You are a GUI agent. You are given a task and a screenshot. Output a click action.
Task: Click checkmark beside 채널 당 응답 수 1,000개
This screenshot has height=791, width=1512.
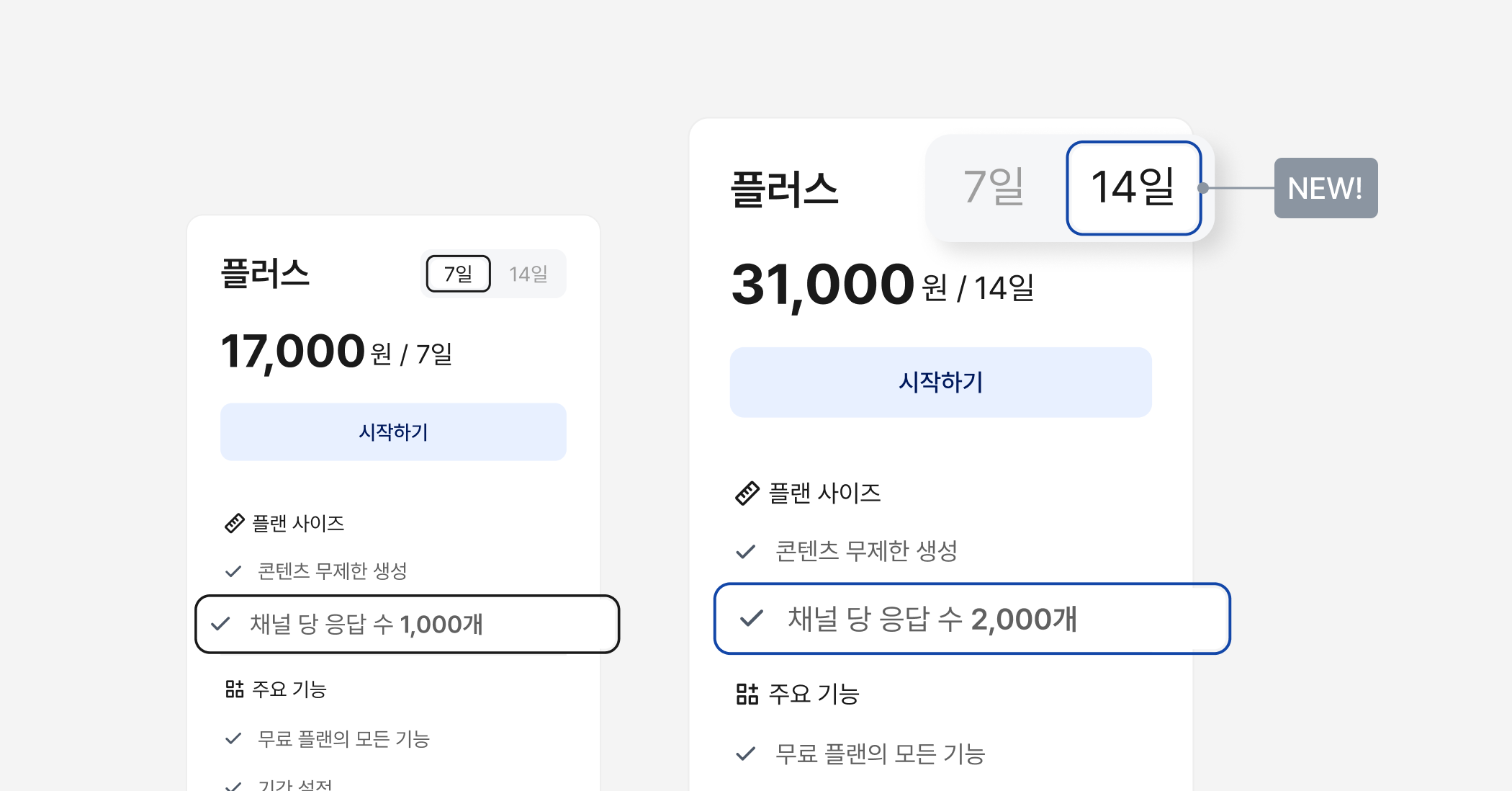pos(220,624)
